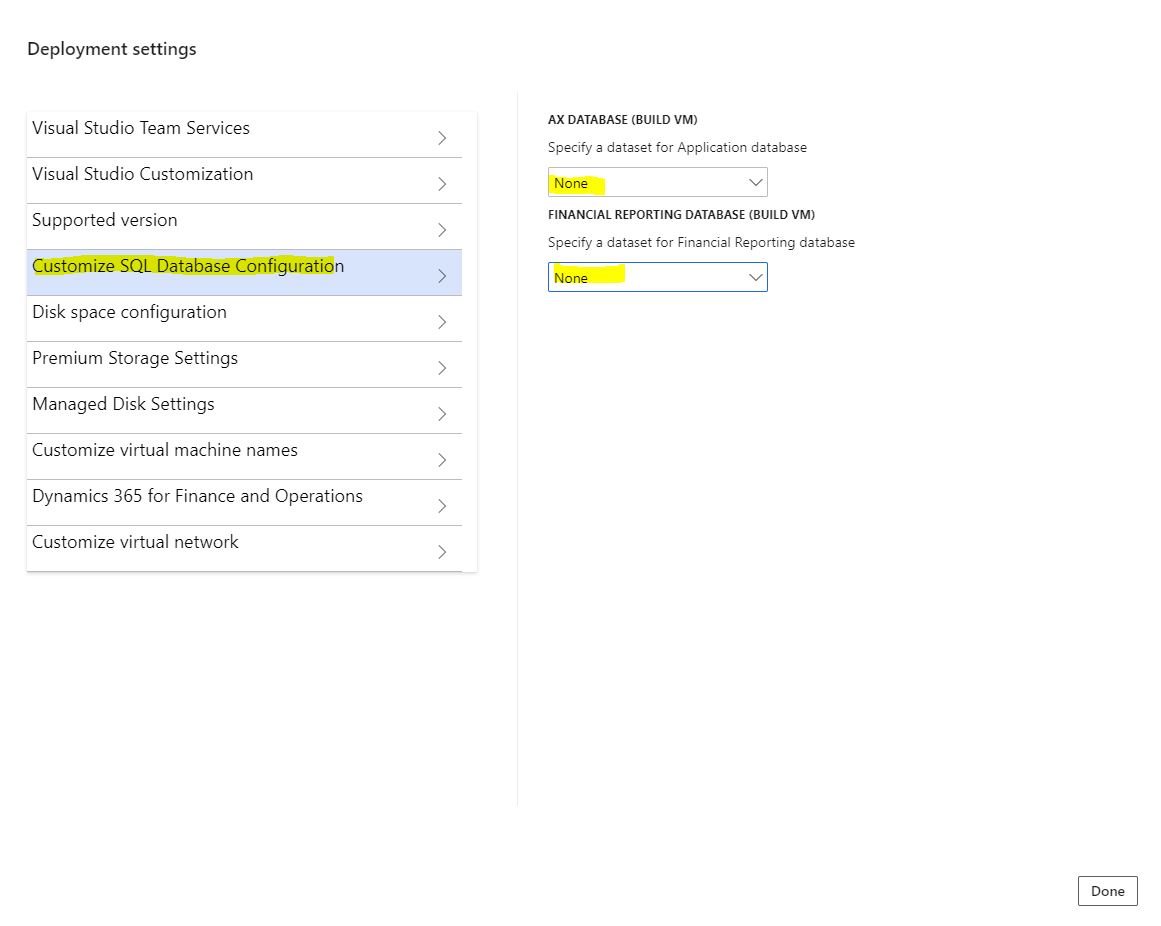The image size is (1161, 926).
Task: Select Disk space configuration menu entry
Action: click(130, 312)
